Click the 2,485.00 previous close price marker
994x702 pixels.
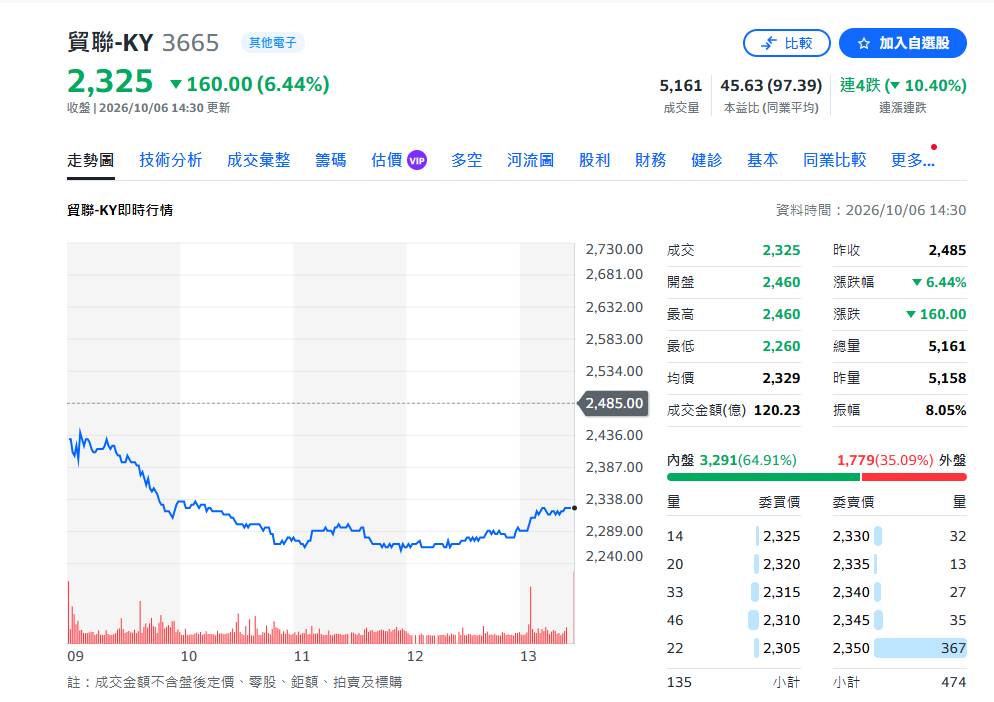coord(613,403)
